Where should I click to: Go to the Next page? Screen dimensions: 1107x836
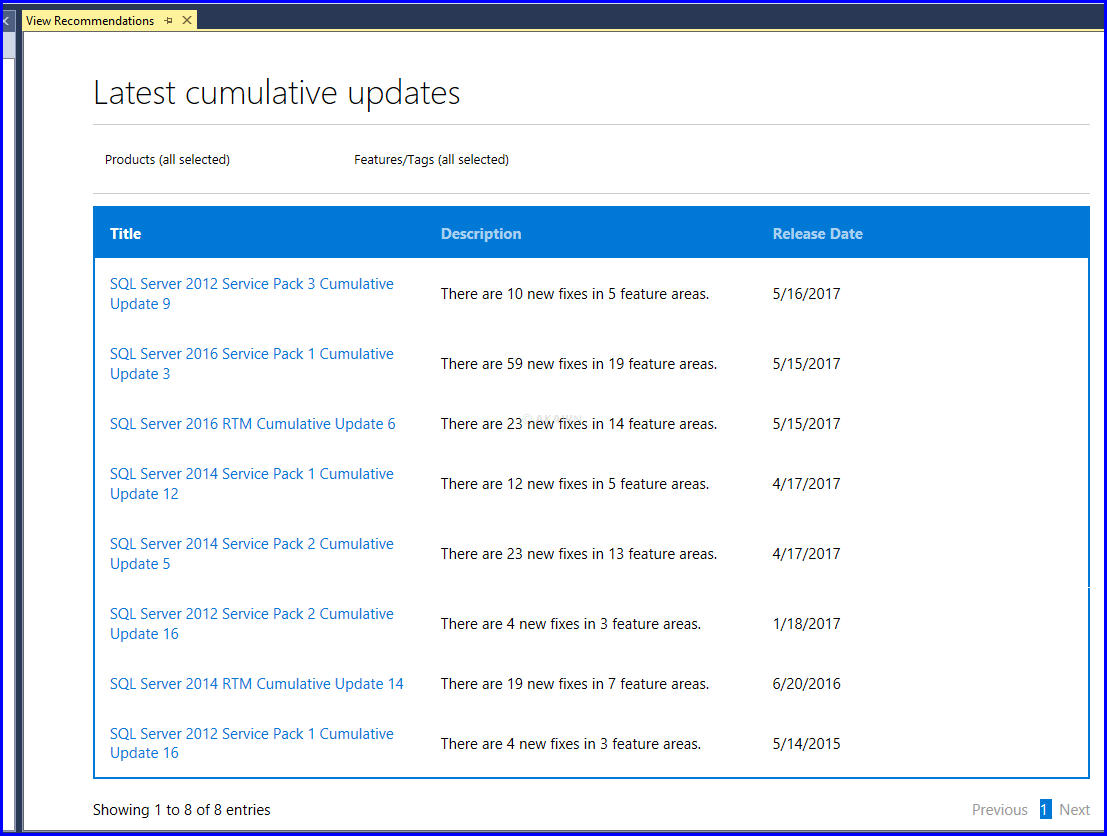pos(1075,810)
